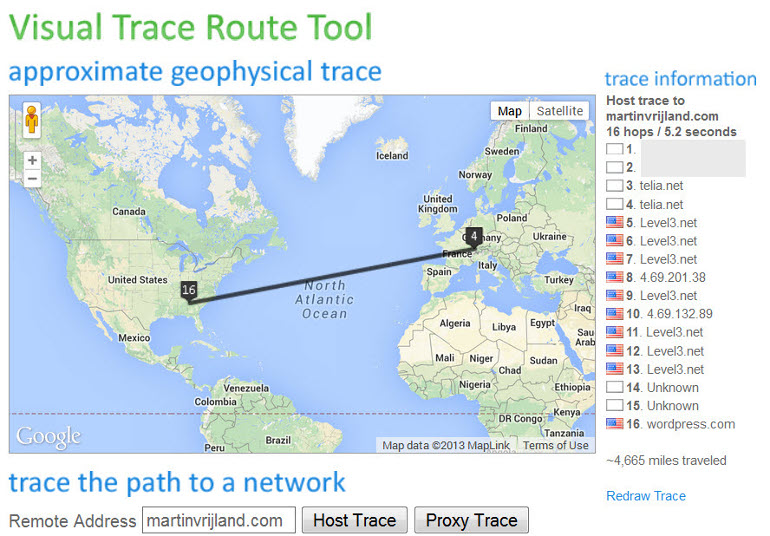The image size is (770, 536).
Task: Zoom in the map with plus button
Action: (x=32, y=160)
